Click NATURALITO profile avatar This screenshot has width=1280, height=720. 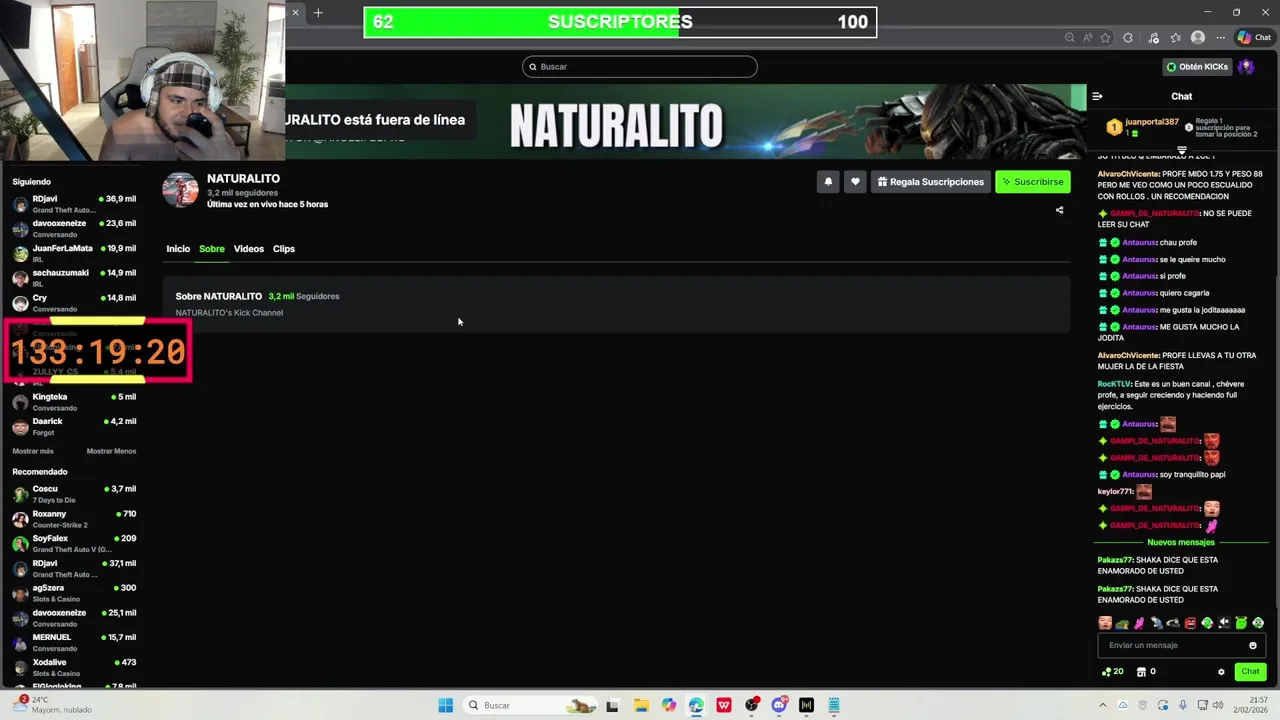coord(180,189)
